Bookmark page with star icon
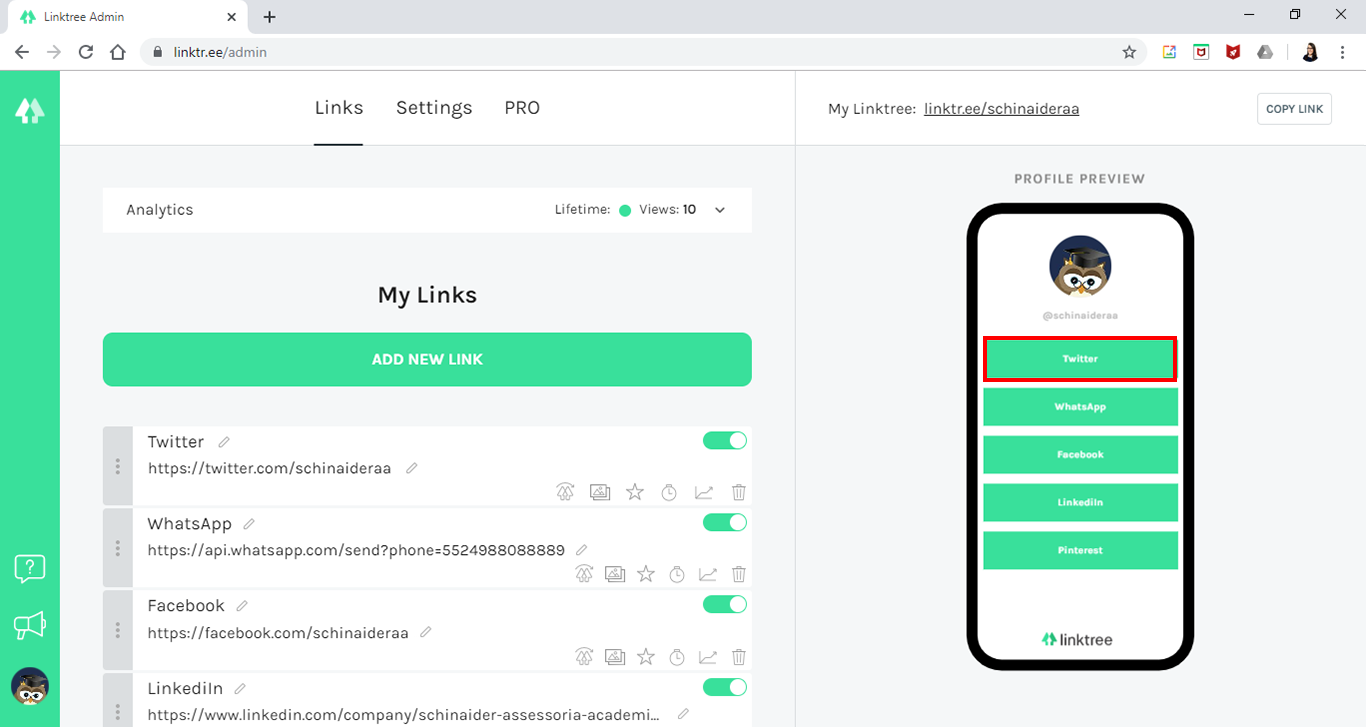This screenshot has width=1366, height=727. (x=1129, y=52)
